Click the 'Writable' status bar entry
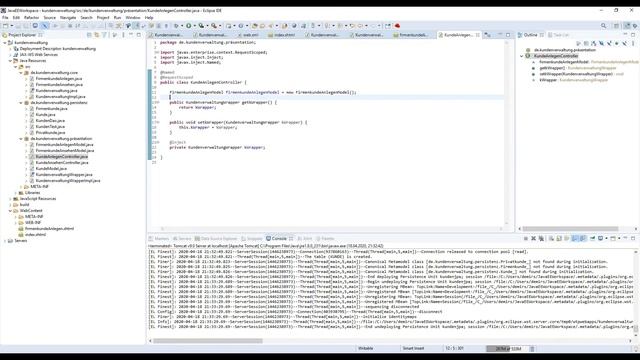This screenshot has height=360, width=640. (365, 349)
